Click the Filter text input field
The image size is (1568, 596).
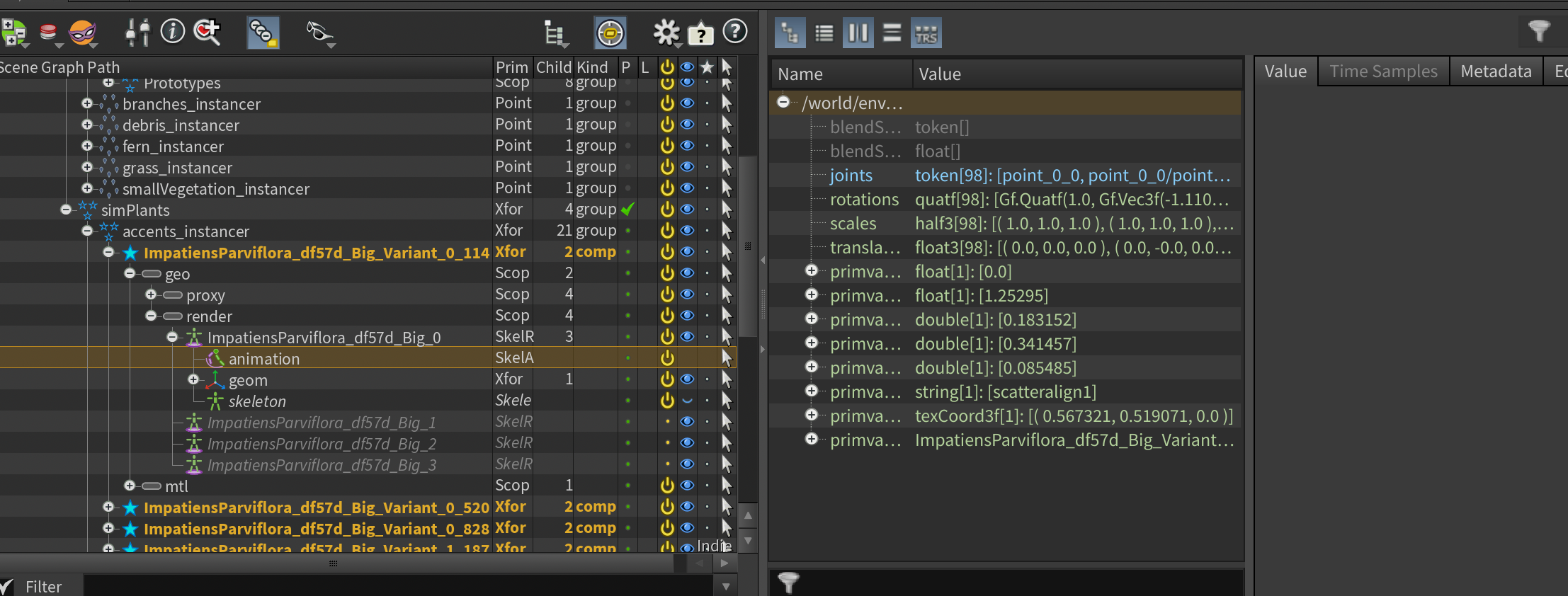397,586
